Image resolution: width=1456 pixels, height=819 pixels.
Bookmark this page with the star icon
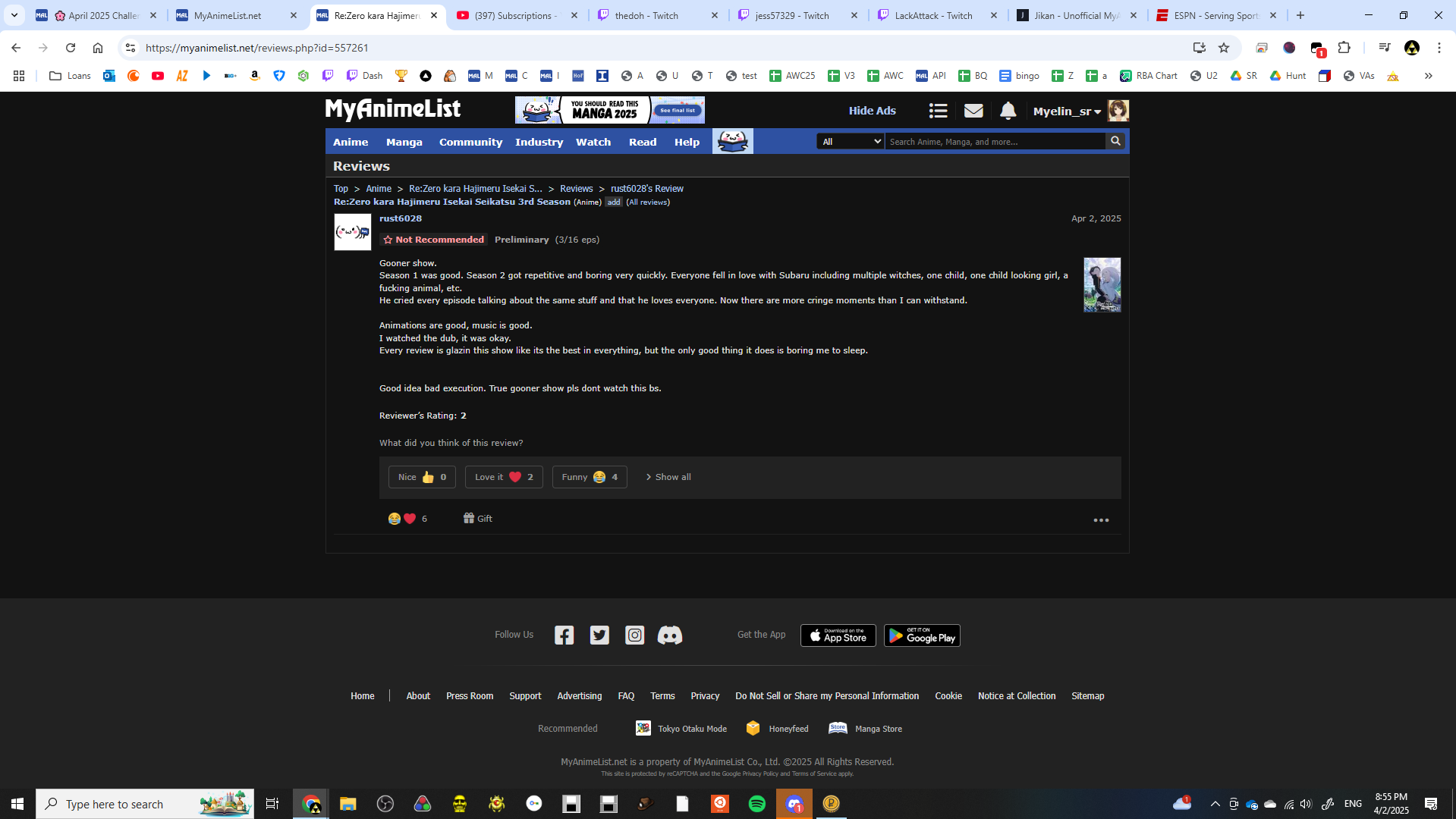(x=1224, y=48)
